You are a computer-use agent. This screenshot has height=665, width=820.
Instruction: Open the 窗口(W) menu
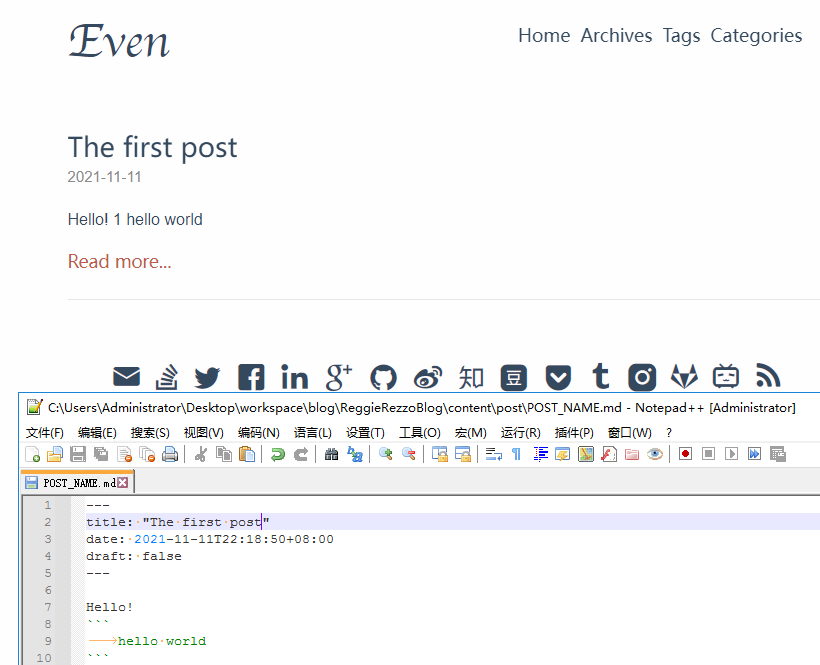point(629,433)
